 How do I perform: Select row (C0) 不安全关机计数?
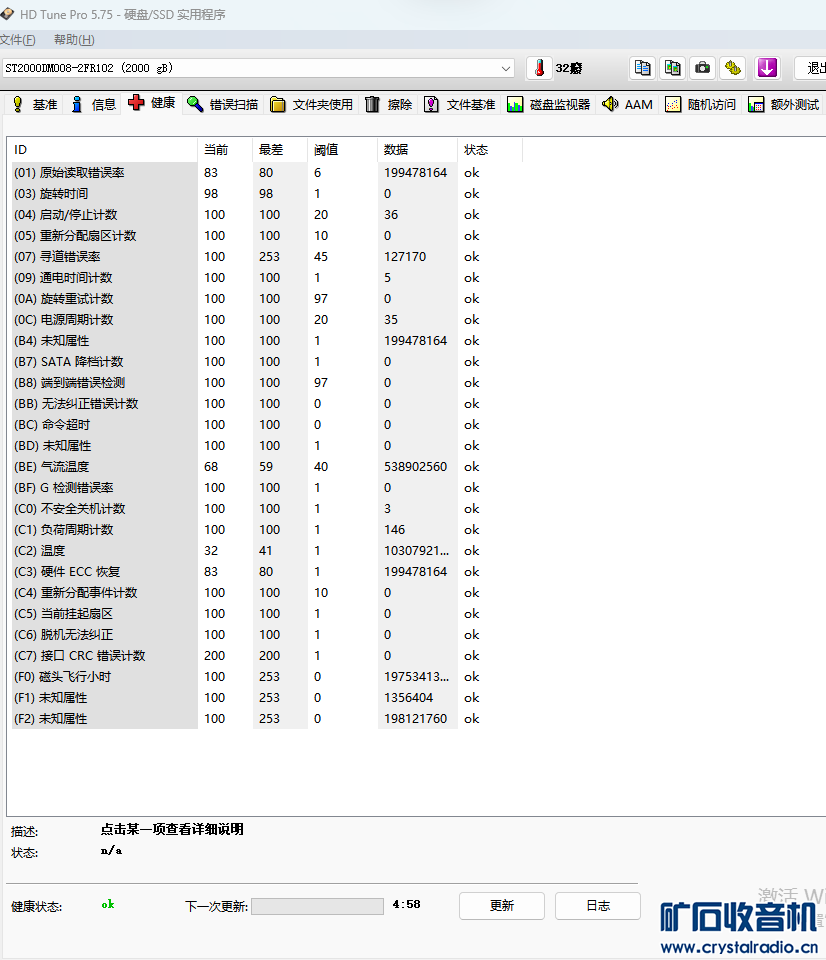pos(265,509)
